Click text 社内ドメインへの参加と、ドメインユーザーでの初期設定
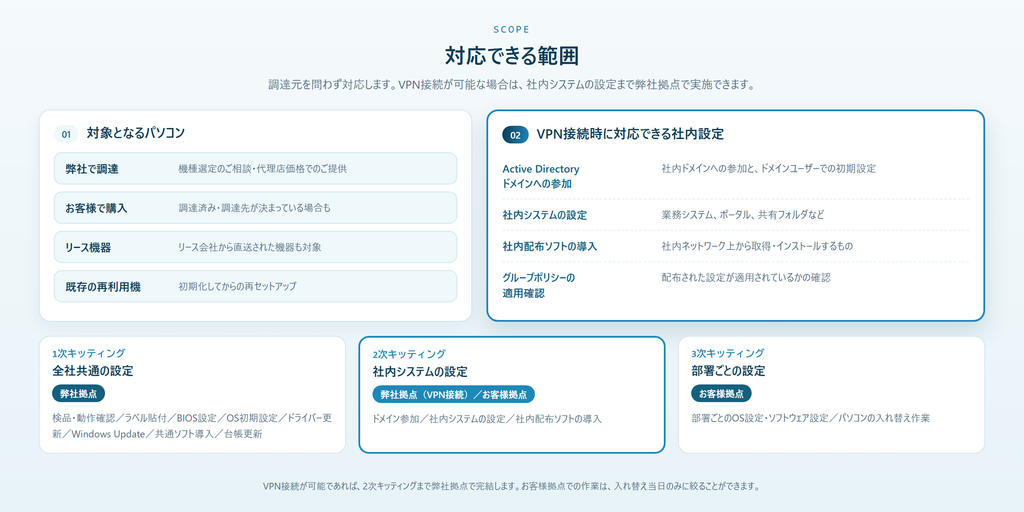Viewport: 1024px width, 512px height. click(x=769, y=168)
